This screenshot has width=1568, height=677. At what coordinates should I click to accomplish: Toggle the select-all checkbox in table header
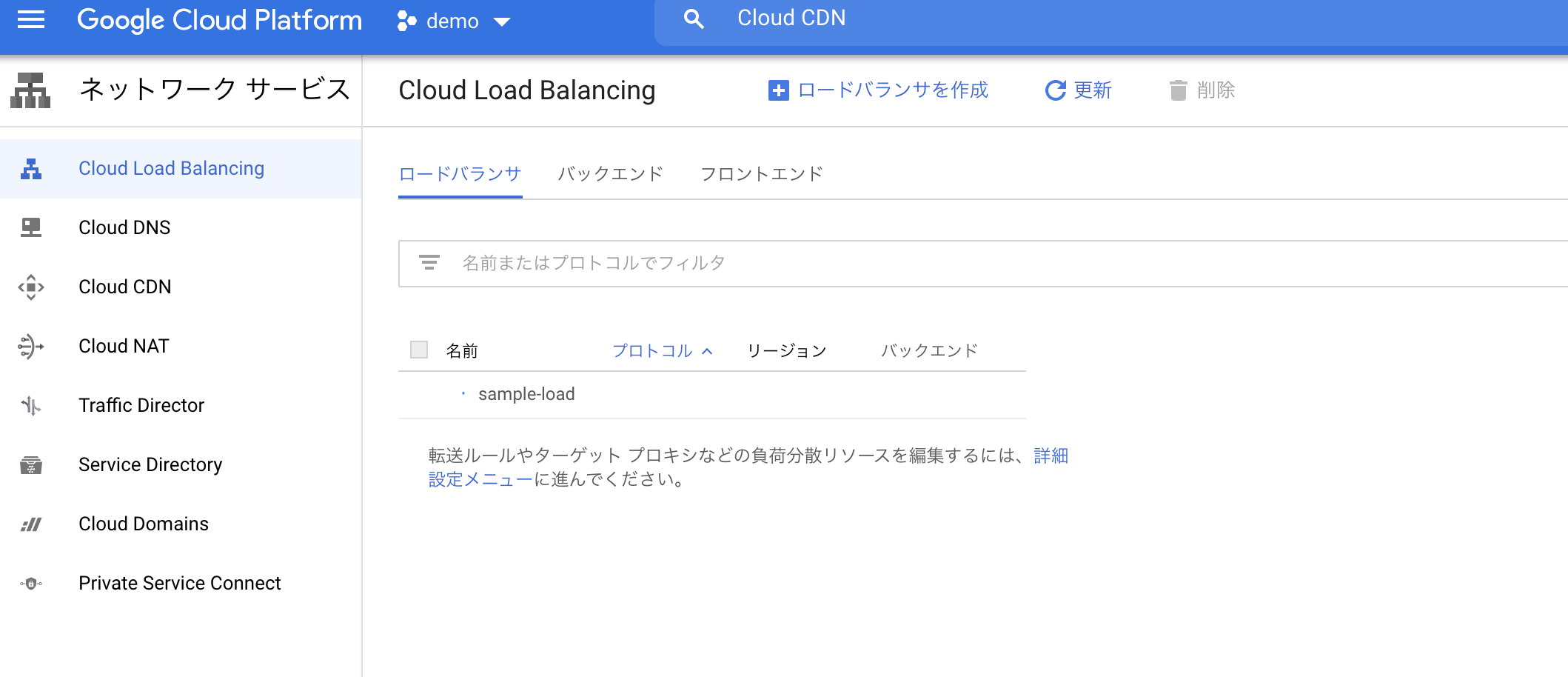[419, 350]
